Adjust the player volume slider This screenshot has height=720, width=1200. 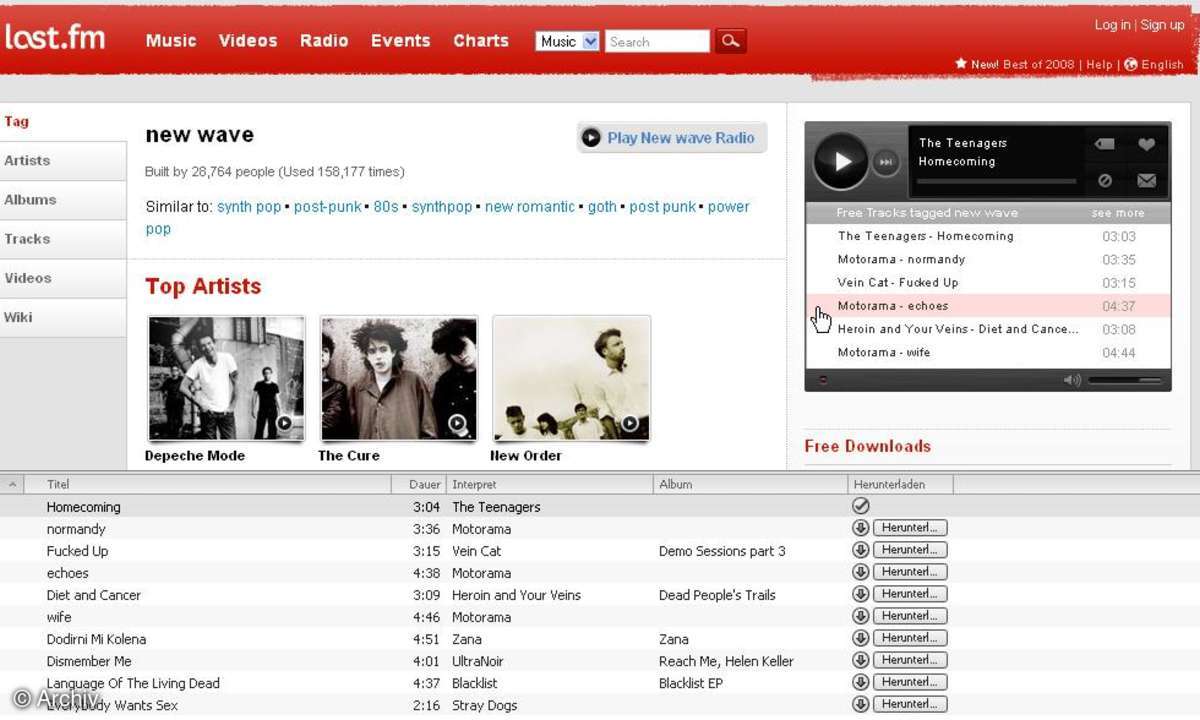1125,380
